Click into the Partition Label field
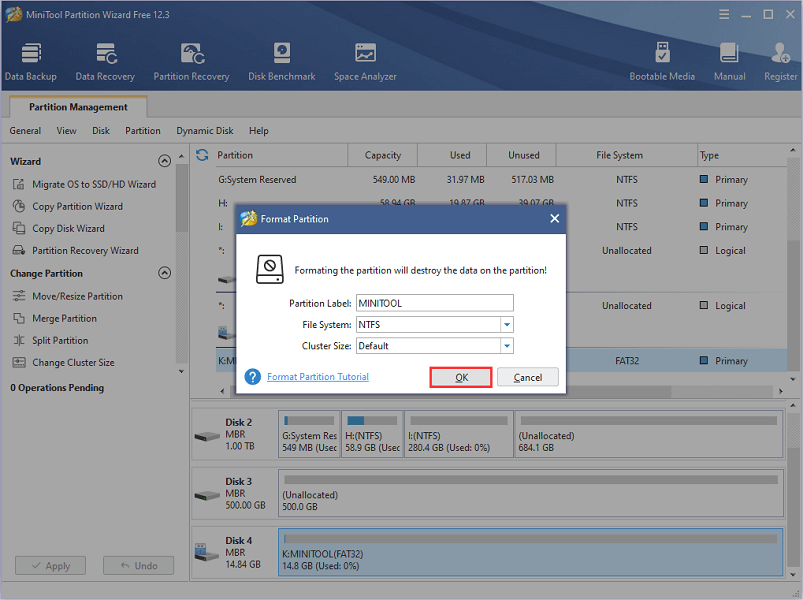Screen dimensions: 803x600 click(x=435, y=303)
